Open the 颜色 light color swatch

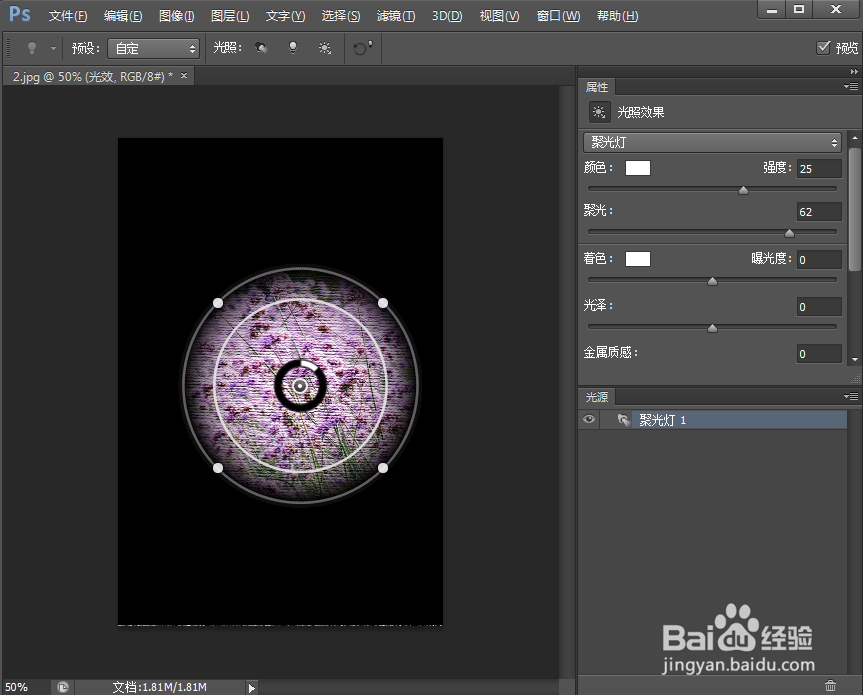pyautogui.click(x=638, y=168)
